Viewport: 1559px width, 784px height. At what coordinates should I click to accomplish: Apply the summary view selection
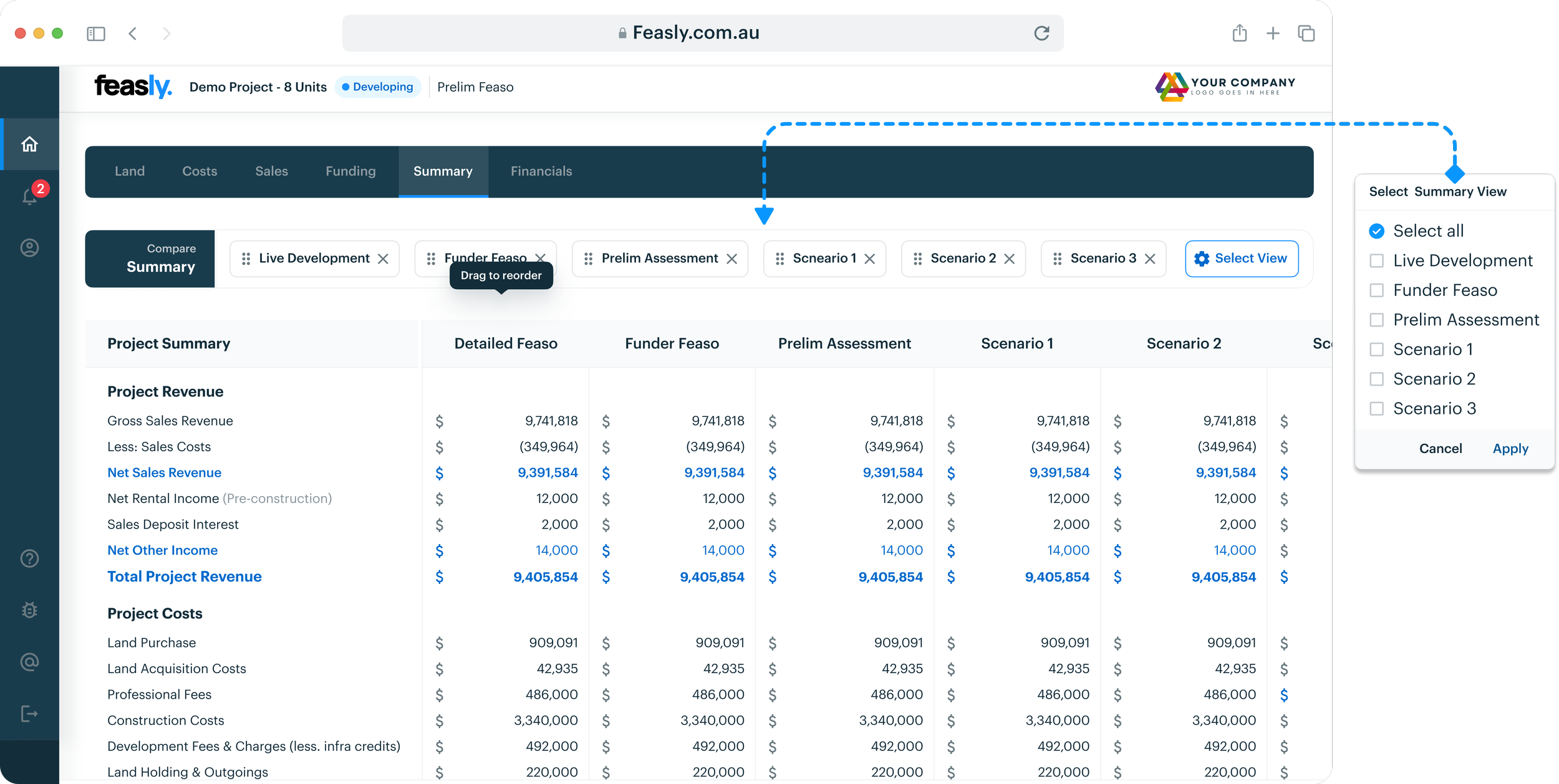[1510, 448]
